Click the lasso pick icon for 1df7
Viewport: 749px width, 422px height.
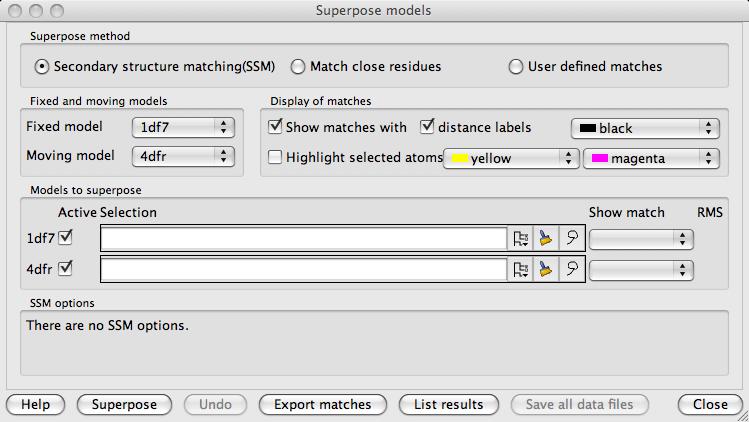pos(572,238)
